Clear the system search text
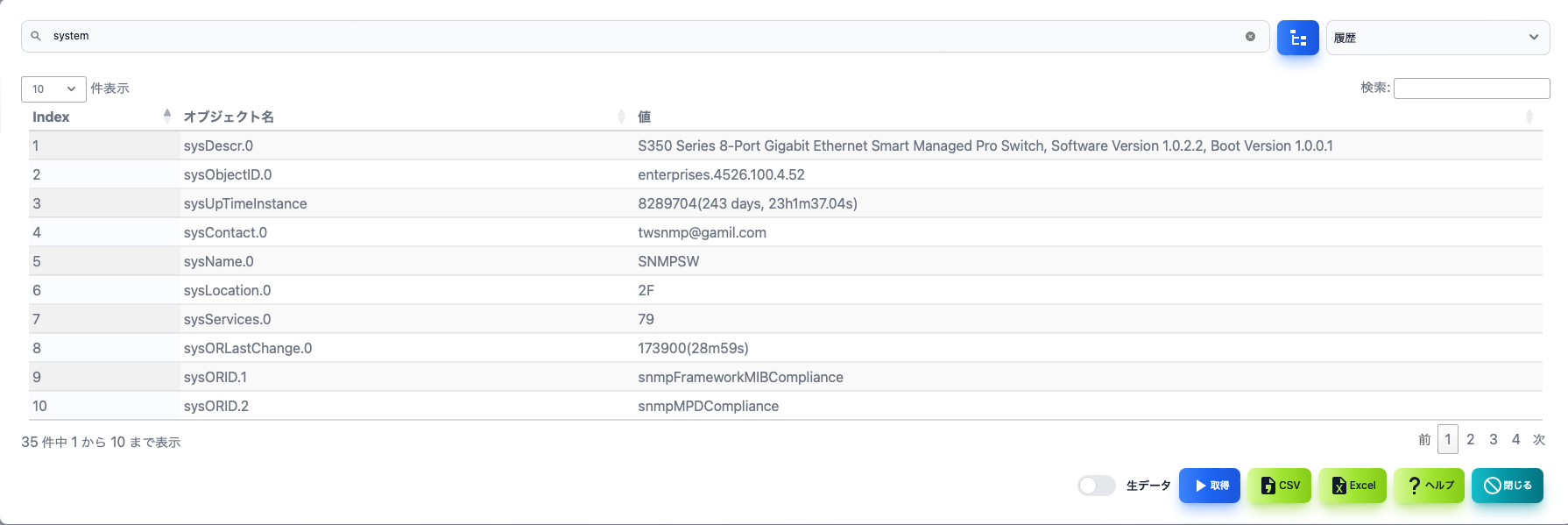The image size is (1568, 525). [x=1250, y=36]
